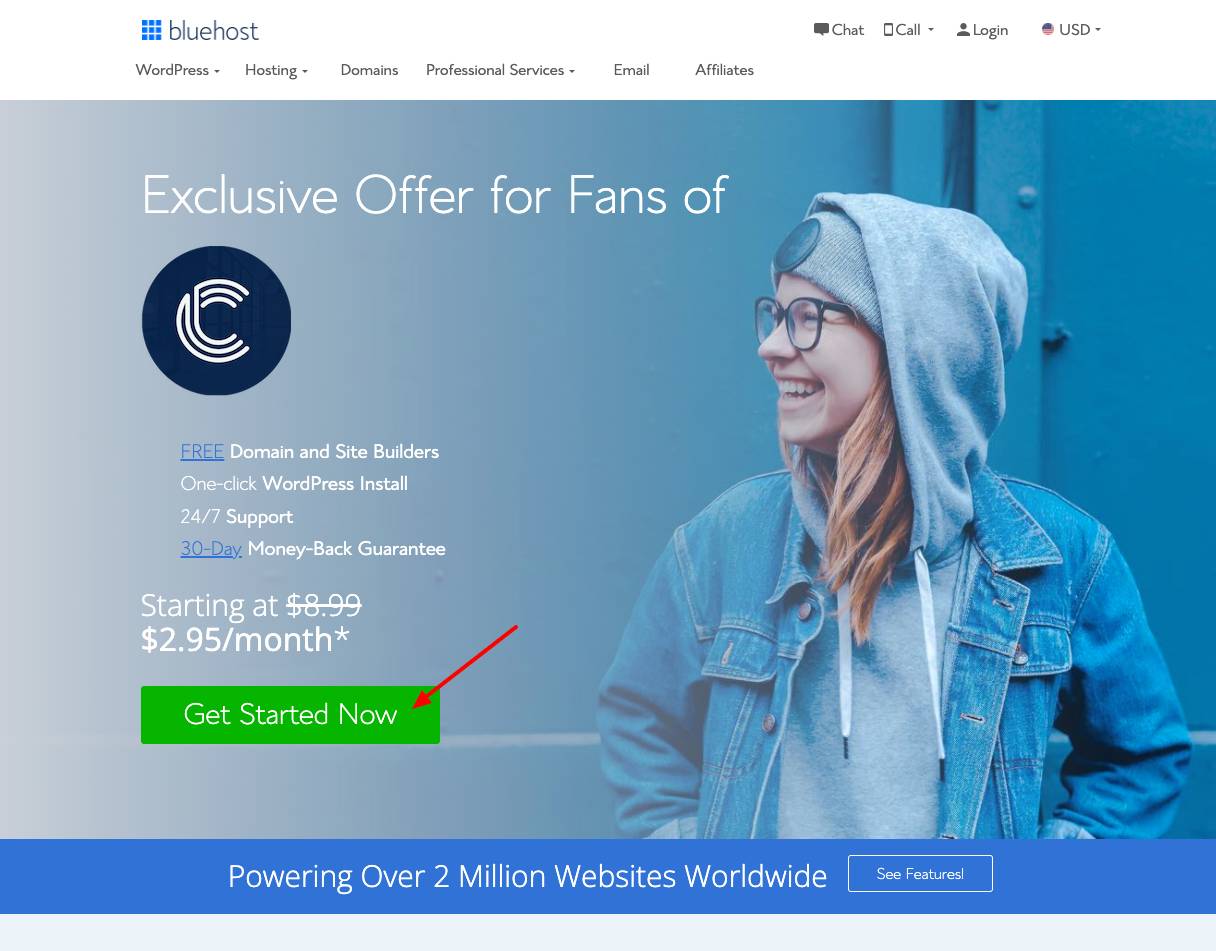Follow the FREE domain link
Viewport: 1216px width, 951px height.
click(x=202, y=452)
